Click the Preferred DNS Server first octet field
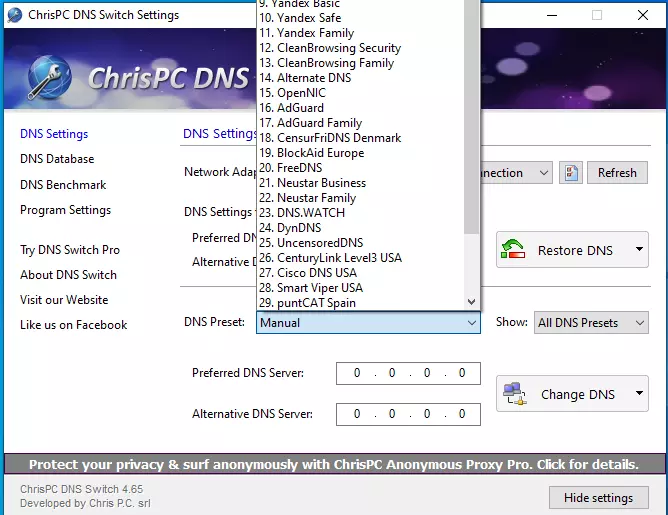Screen dimensions: 668x515 pos(357,374)
